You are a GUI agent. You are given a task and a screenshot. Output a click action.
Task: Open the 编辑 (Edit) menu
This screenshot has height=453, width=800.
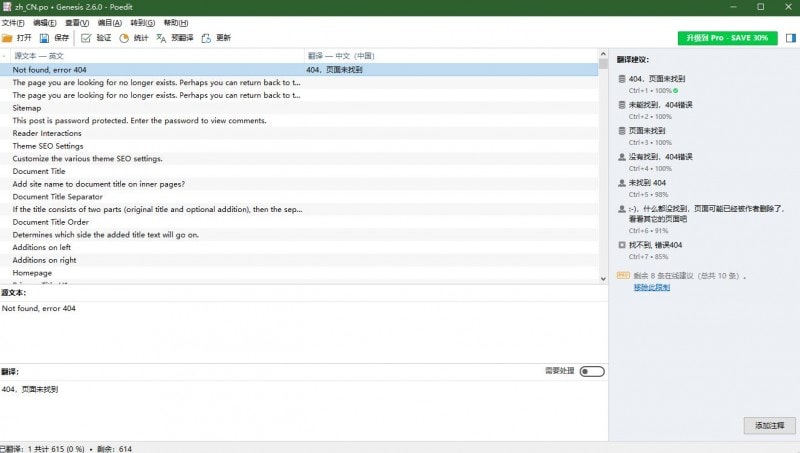coord(45,22)
